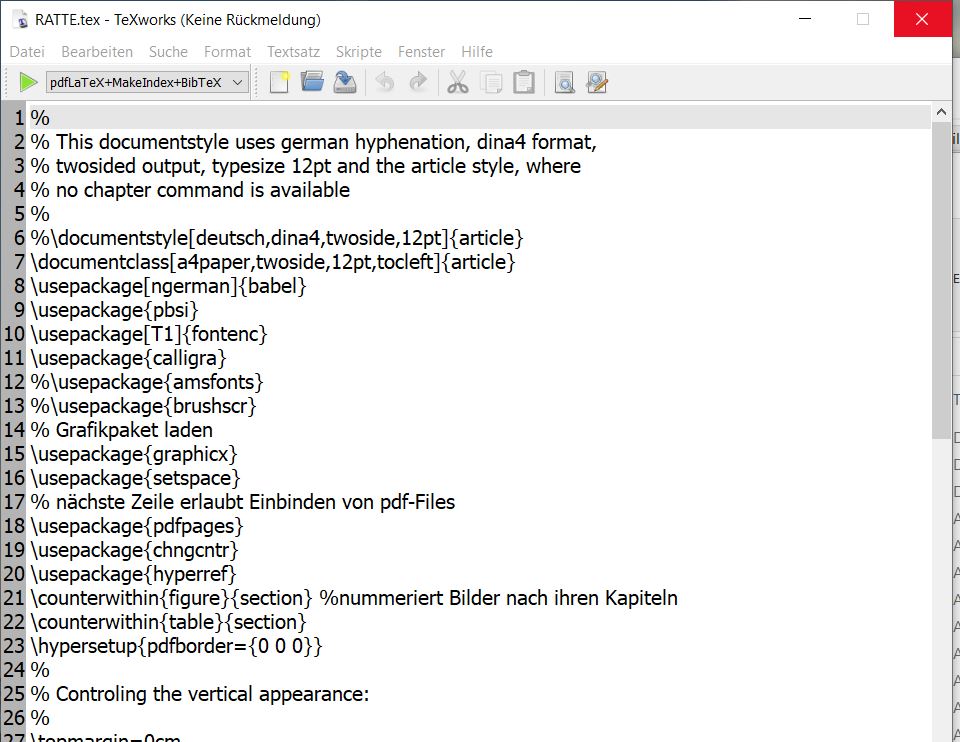Open the Format menu
This screenshot has height=742, width=960.
pos(227,51)
